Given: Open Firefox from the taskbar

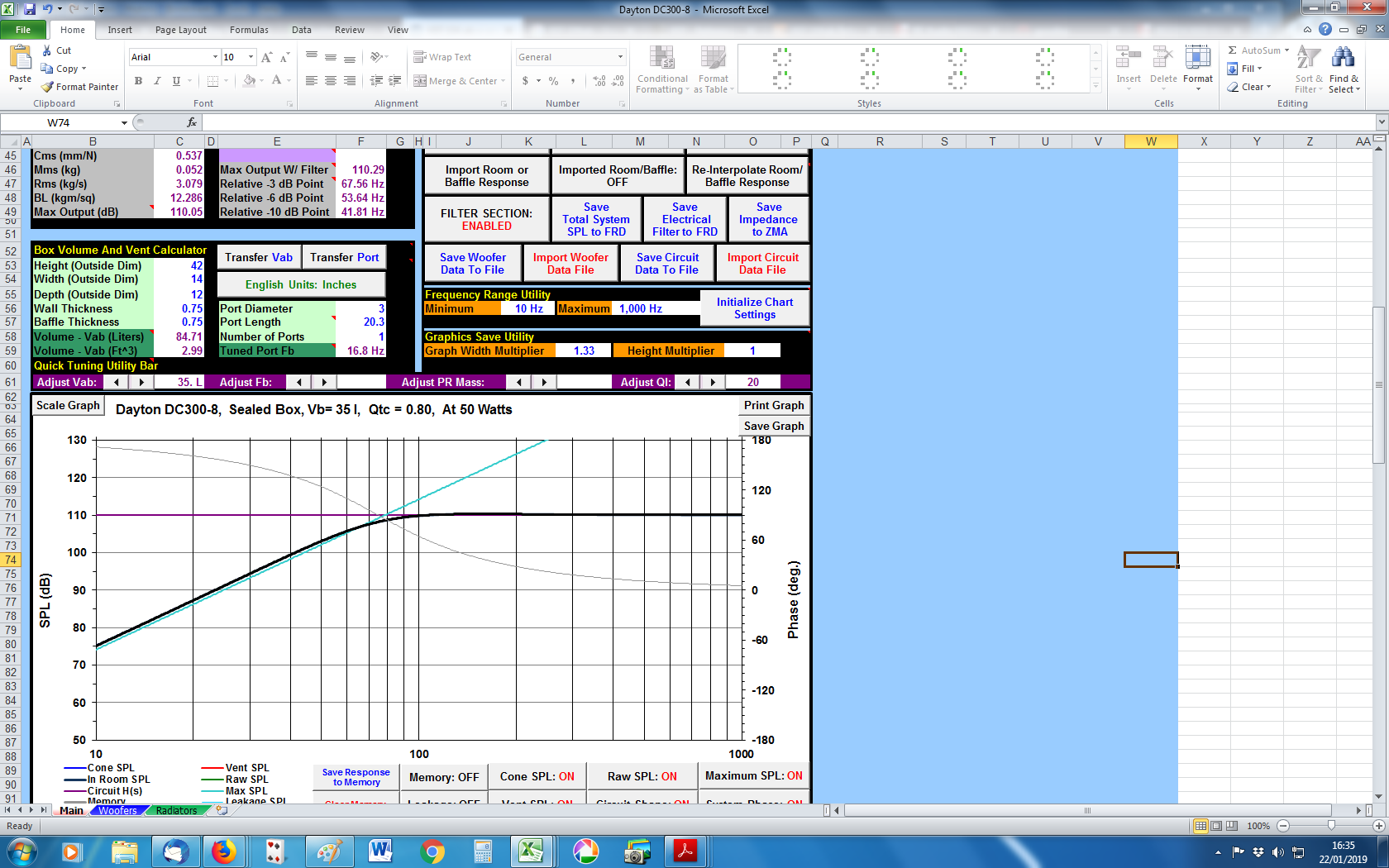Looking at the screenshot, I should [x=223, y=851].
